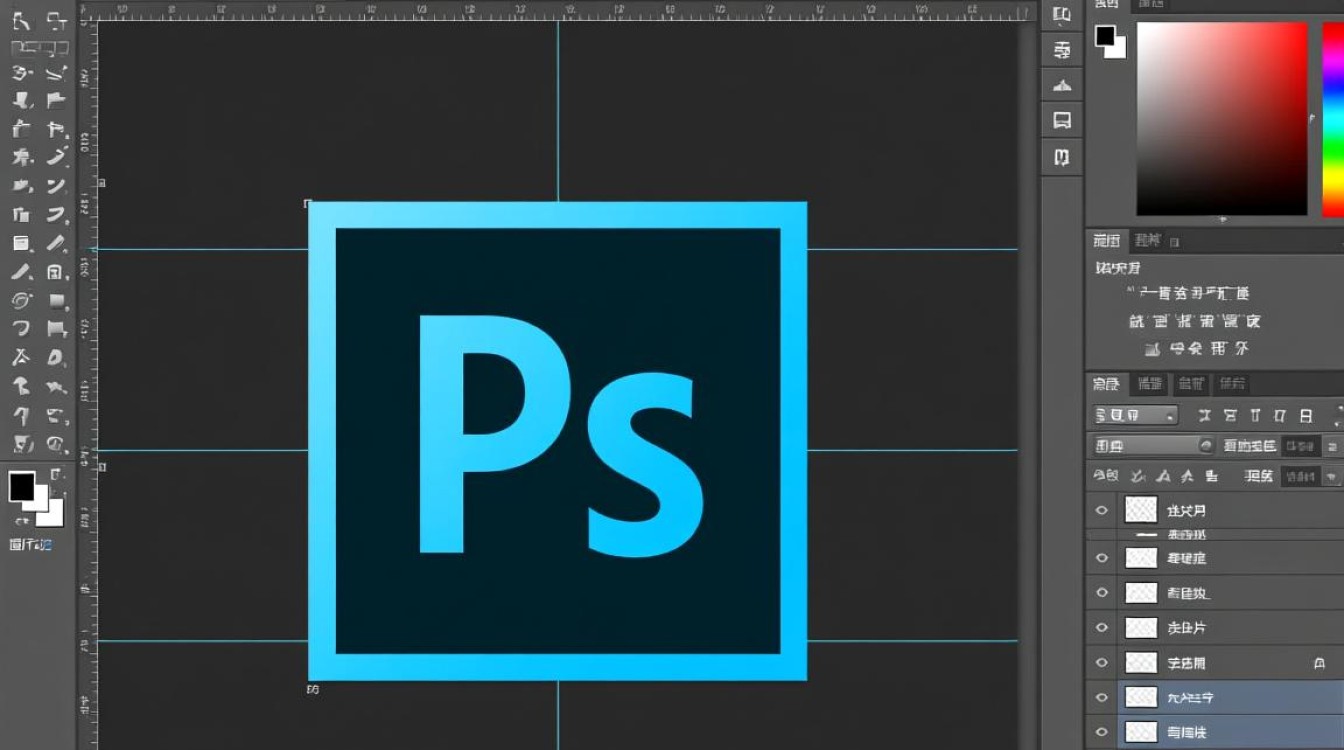Hide the fourth layer in the Layers panel

click(x=1102, y=627)
